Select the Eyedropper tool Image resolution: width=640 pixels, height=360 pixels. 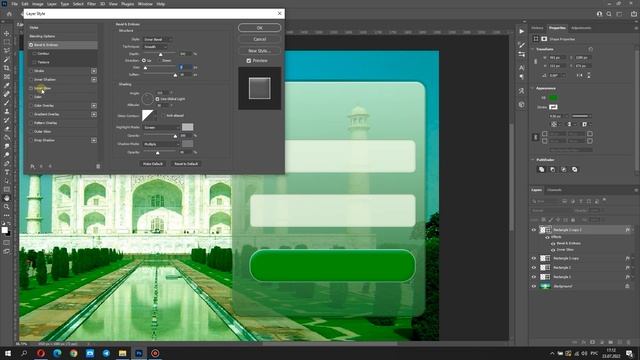tap(7, 85)
